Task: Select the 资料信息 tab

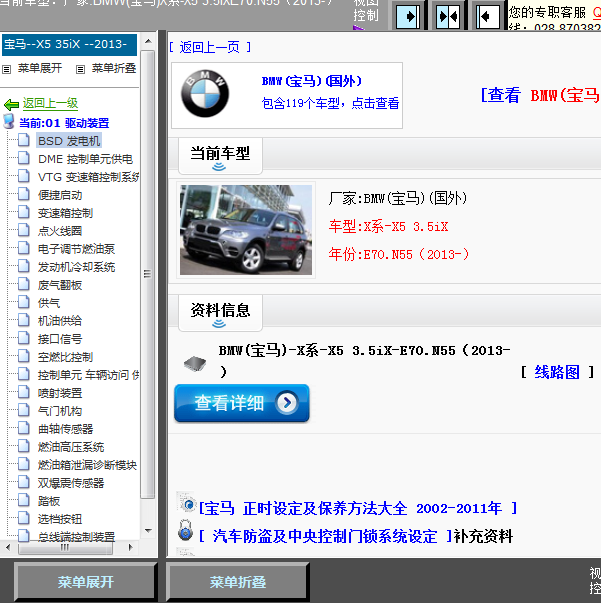Action: pos(220,313)
